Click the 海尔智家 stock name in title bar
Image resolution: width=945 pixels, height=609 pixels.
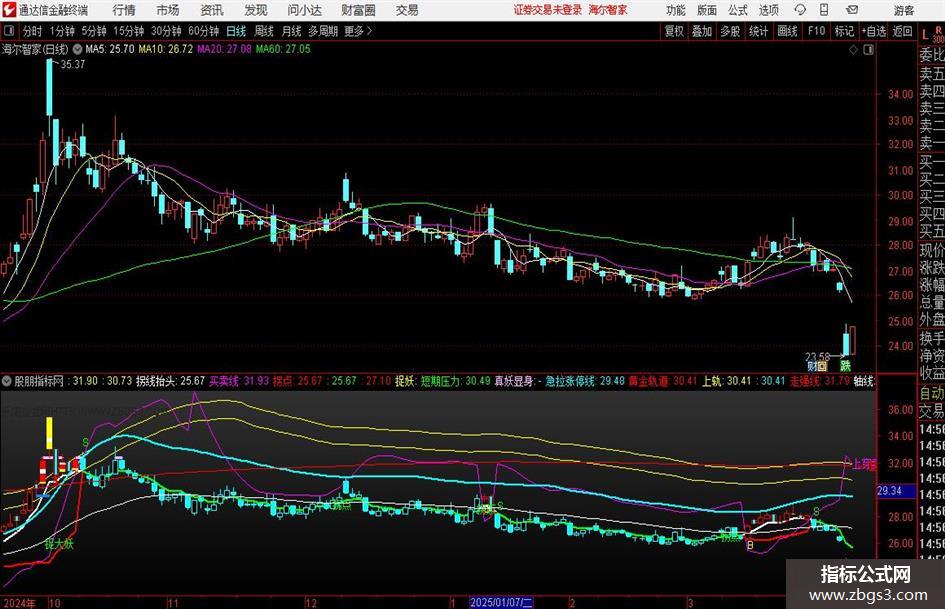[x=608, y=10]
